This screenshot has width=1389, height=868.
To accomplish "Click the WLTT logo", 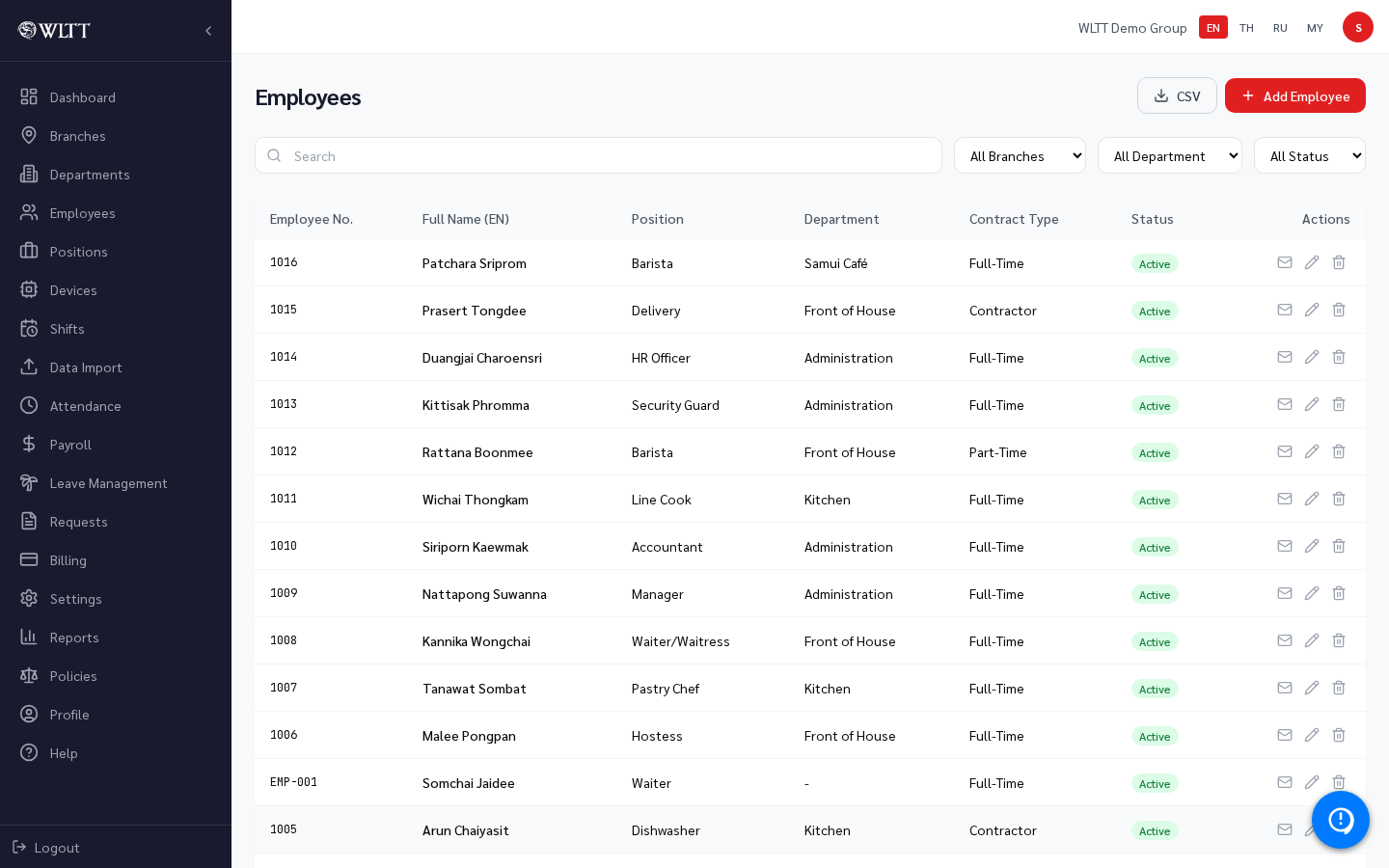I will 54,31.
